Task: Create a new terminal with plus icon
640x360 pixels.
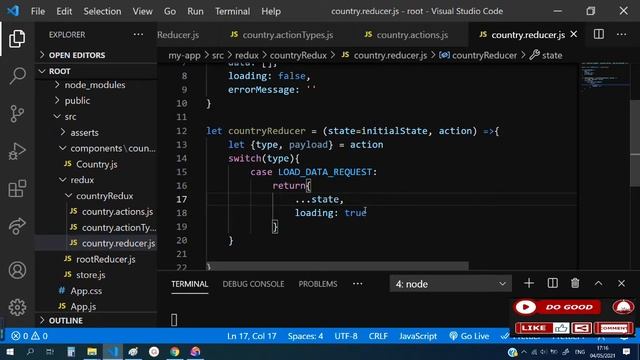Action: coord(529,283)
